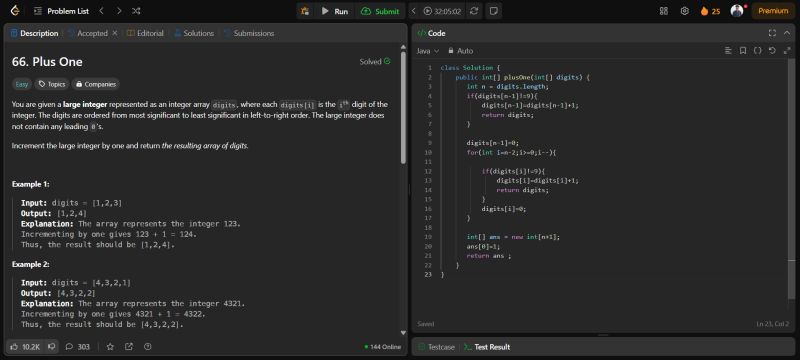This screenshot has height=360, width=800.
Task: Click the 'return ans ;' code line
Action: pyautogui.click(x=489, y=256)
